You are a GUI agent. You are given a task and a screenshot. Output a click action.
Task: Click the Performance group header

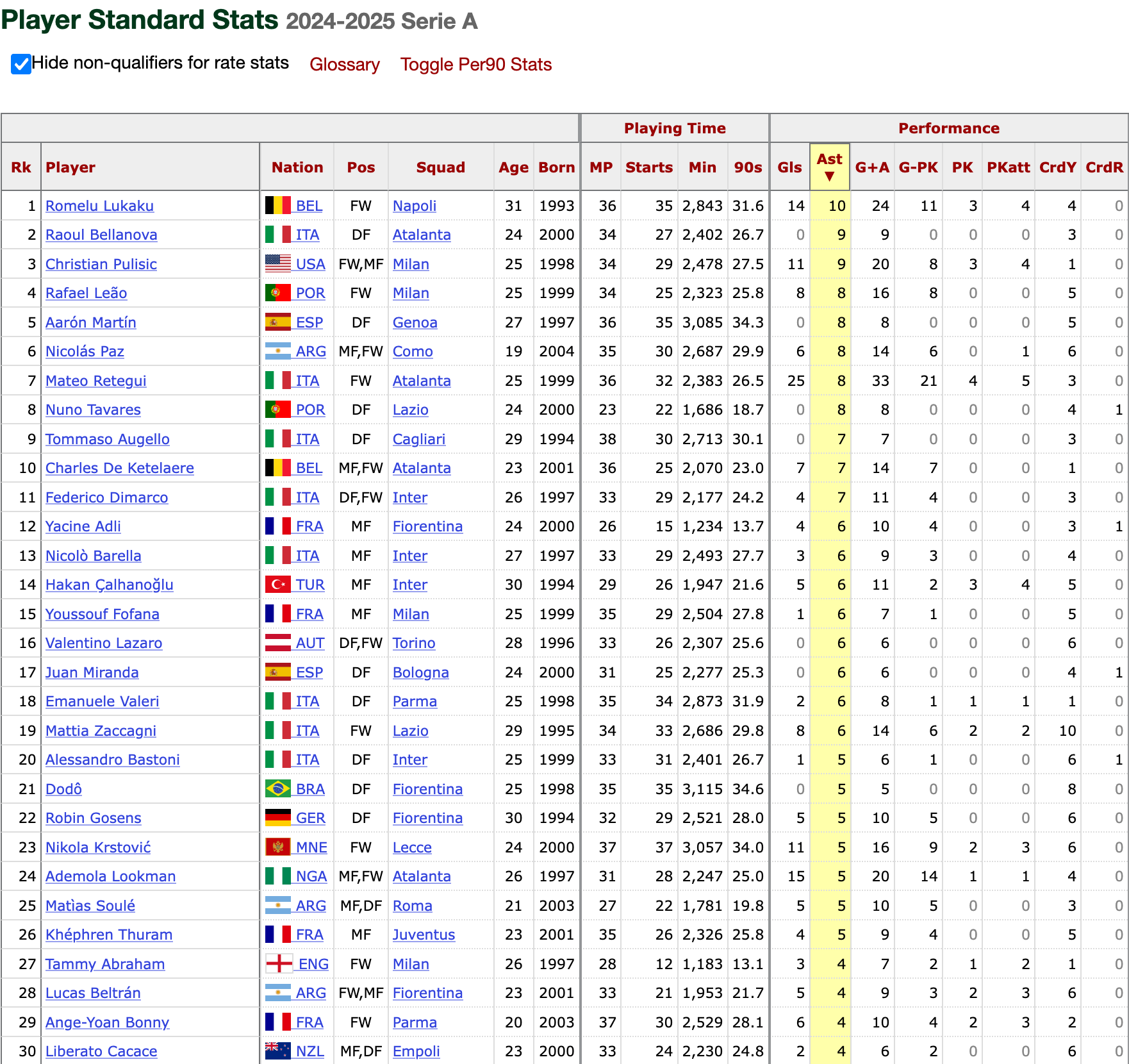(x=949, y=128)
